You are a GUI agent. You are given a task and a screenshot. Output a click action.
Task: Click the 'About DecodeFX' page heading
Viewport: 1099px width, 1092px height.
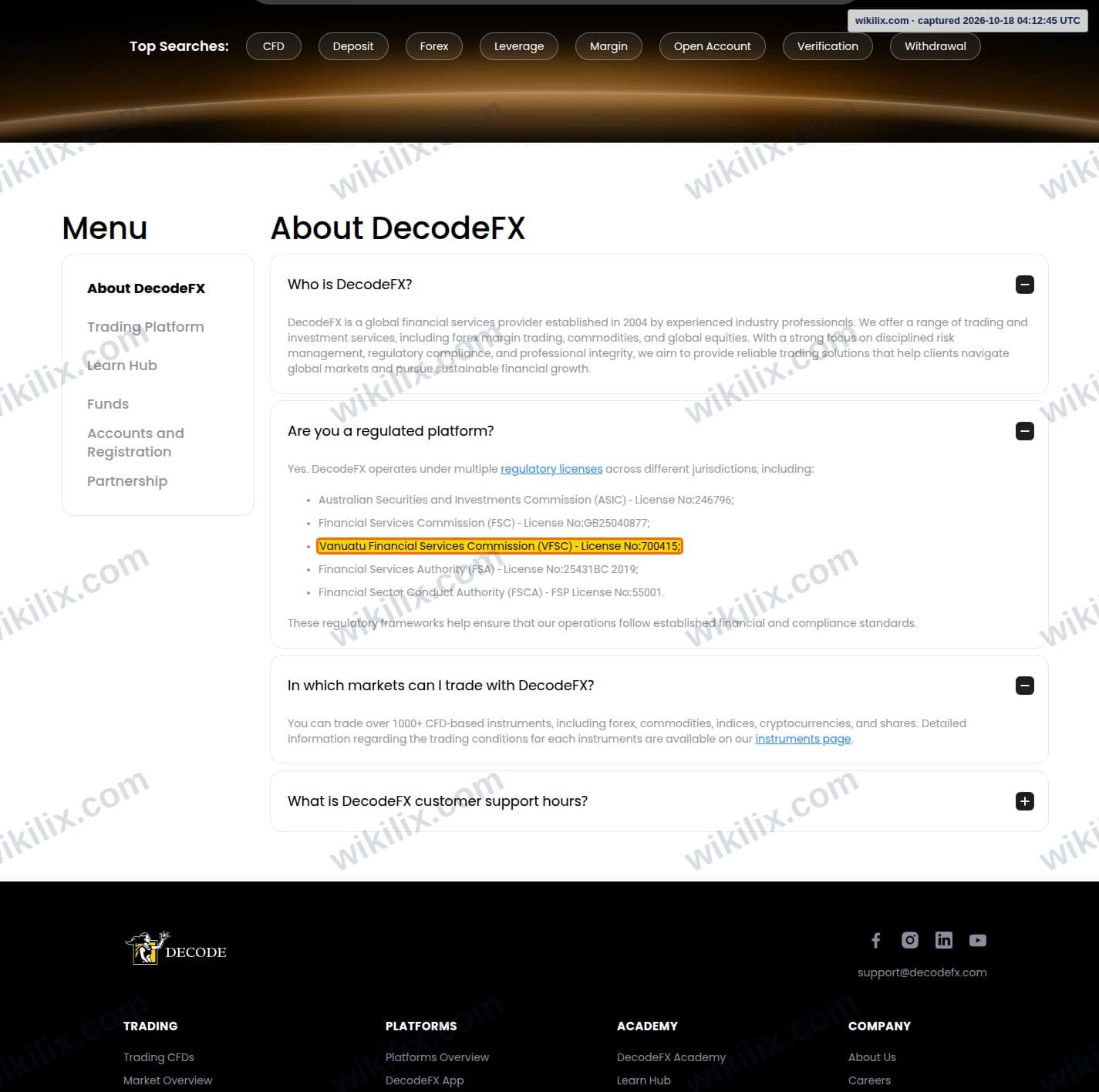(x=398, y=228)
